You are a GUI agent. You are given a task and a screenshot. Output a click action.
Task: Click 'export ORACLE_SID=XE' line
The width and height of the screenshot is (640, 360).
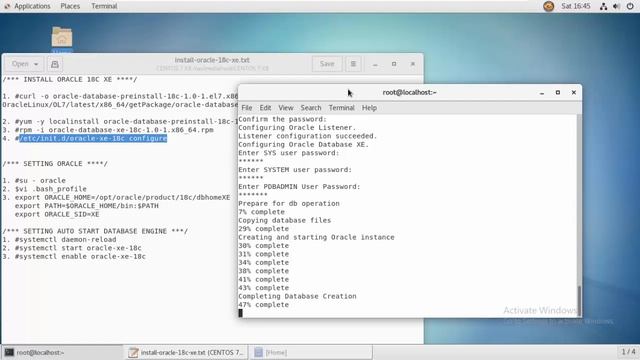click(57, 214)
